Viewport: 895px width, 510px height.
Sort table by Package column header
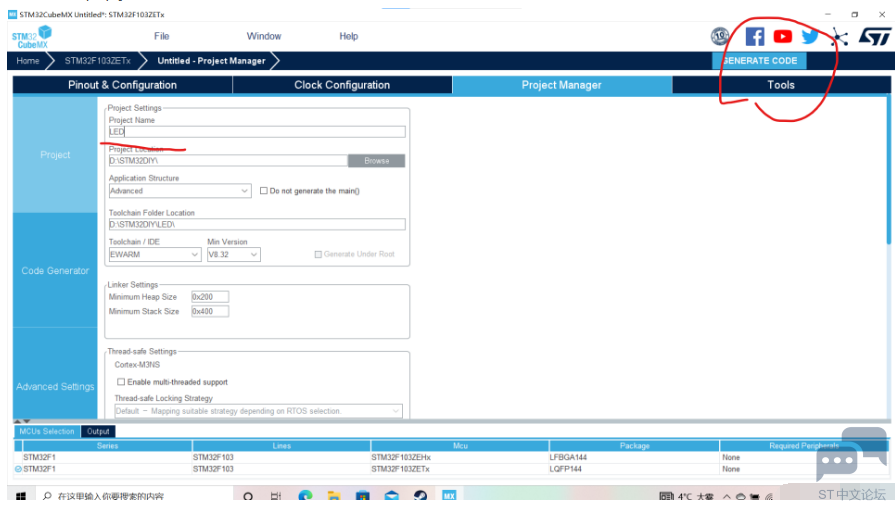[x=634, y=445]
